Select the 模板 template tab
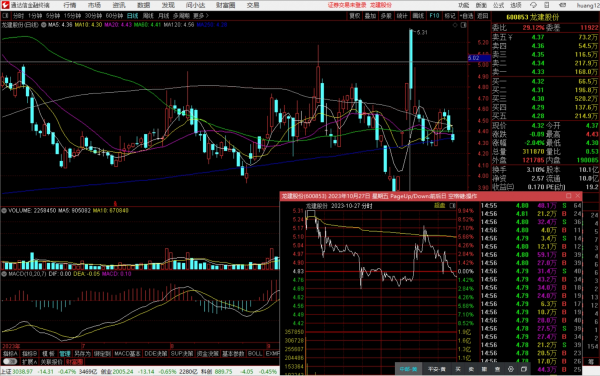 [48, 354]
